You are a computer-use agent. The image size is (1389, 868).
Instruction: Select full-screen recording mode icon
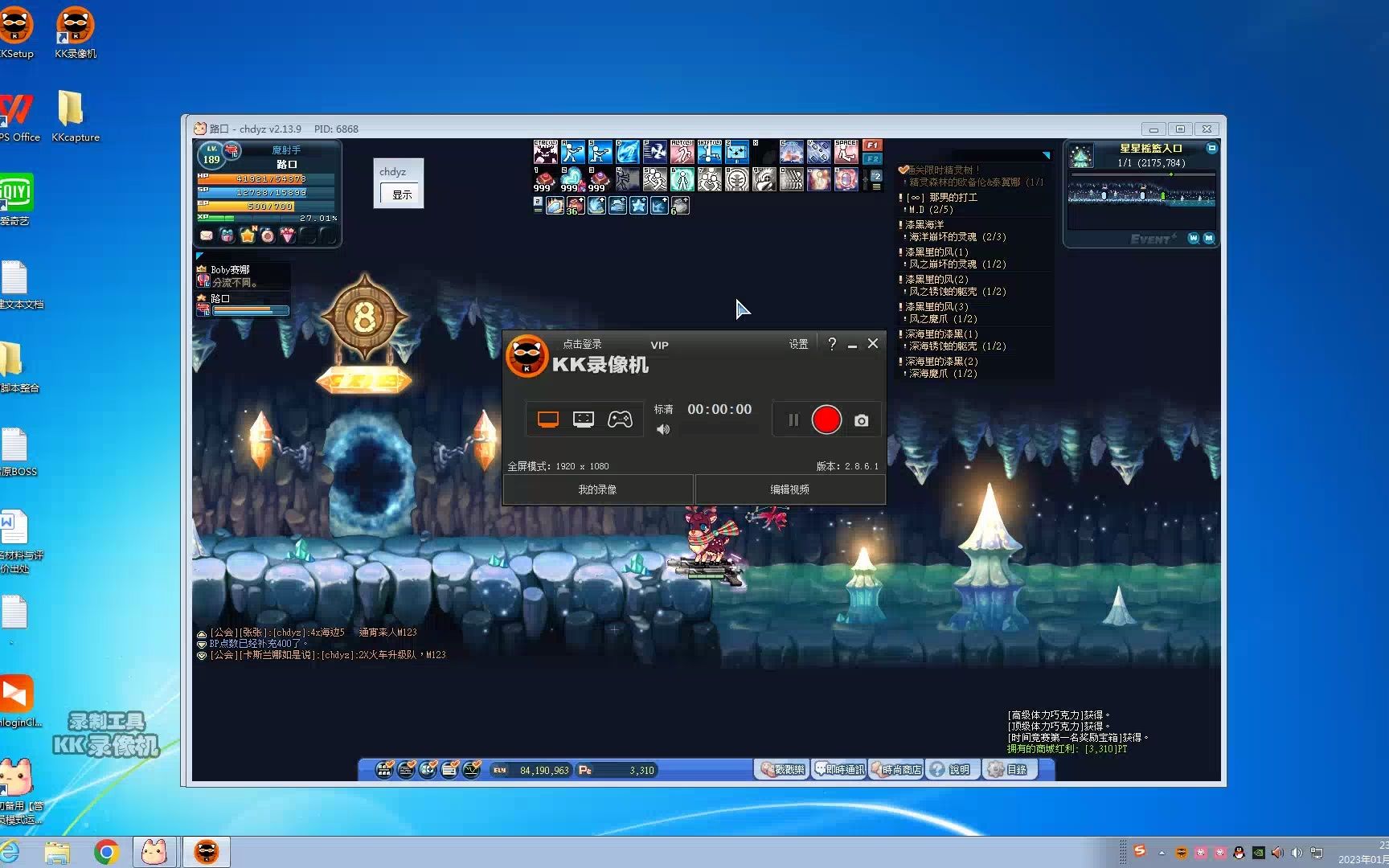(548, 419)
